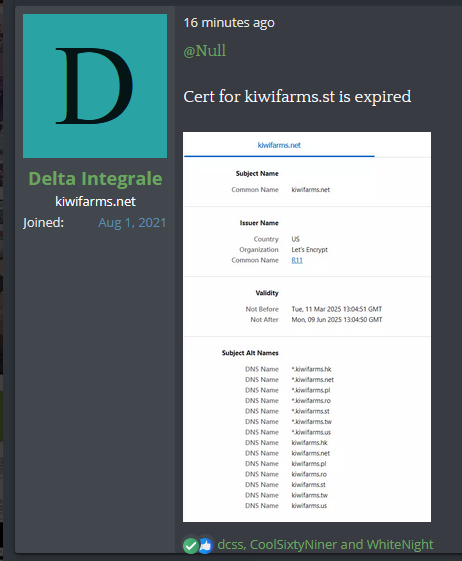Click the green checkmark reaction icon
Image resolution: width=462 pixels, height=561 pixels.
[191, 546]
